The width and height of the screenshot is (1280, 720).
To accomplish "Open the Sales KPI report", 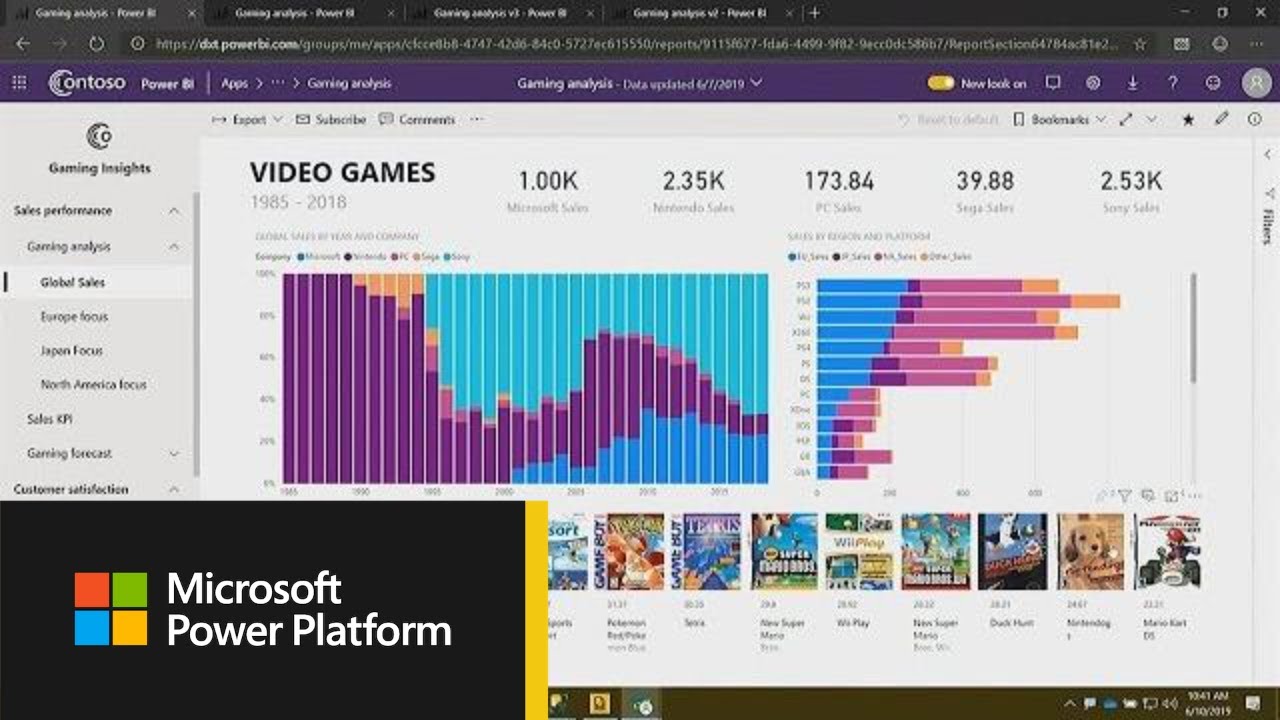I will point(49,420).
